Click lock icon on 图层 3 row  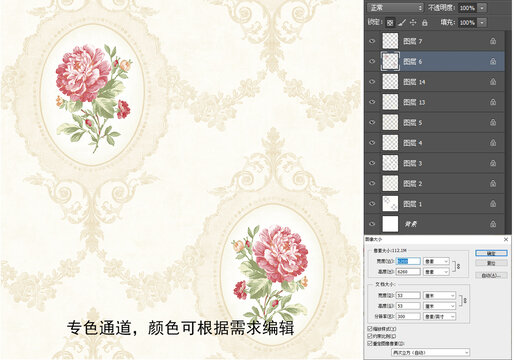tap(493, 163)
